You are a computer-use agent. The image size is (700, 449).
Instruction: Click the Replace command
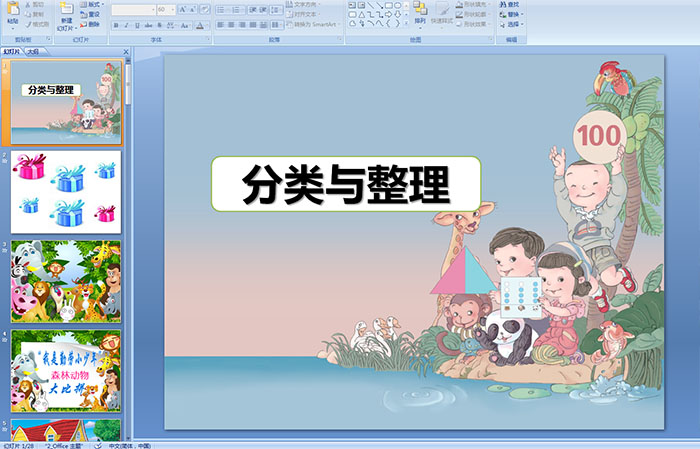click(x=511, y=14)
